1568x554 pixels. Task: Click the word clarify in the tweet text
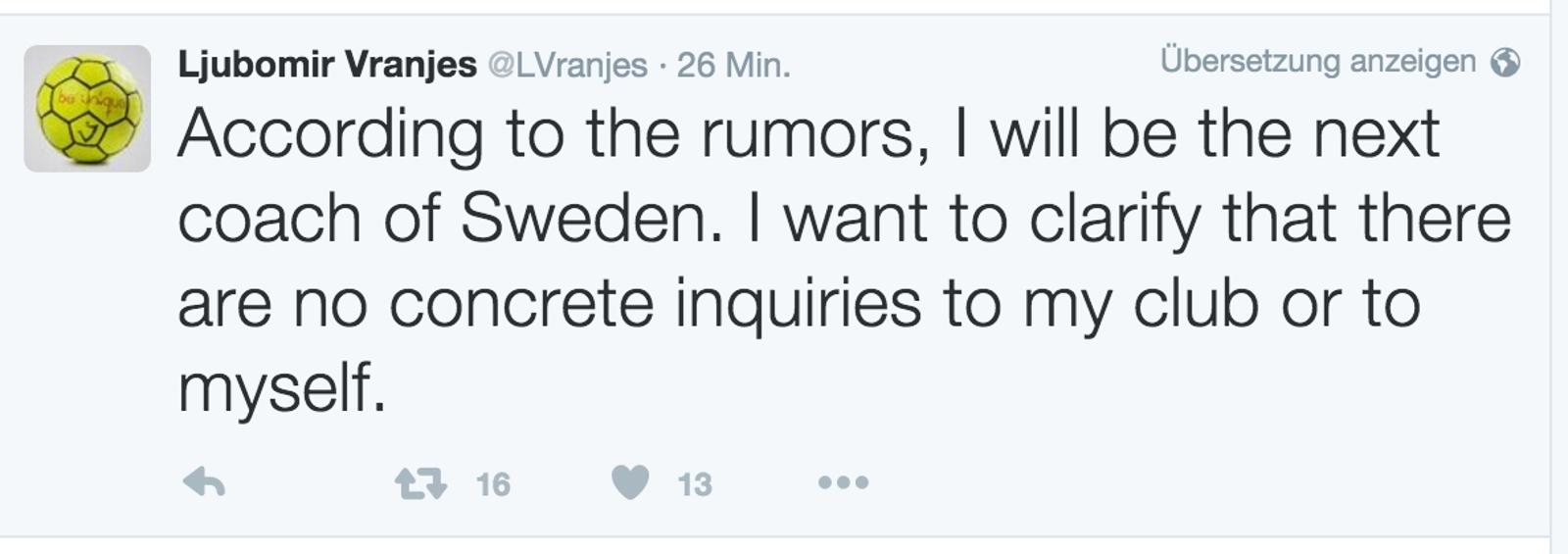[x=1115, y=219]
